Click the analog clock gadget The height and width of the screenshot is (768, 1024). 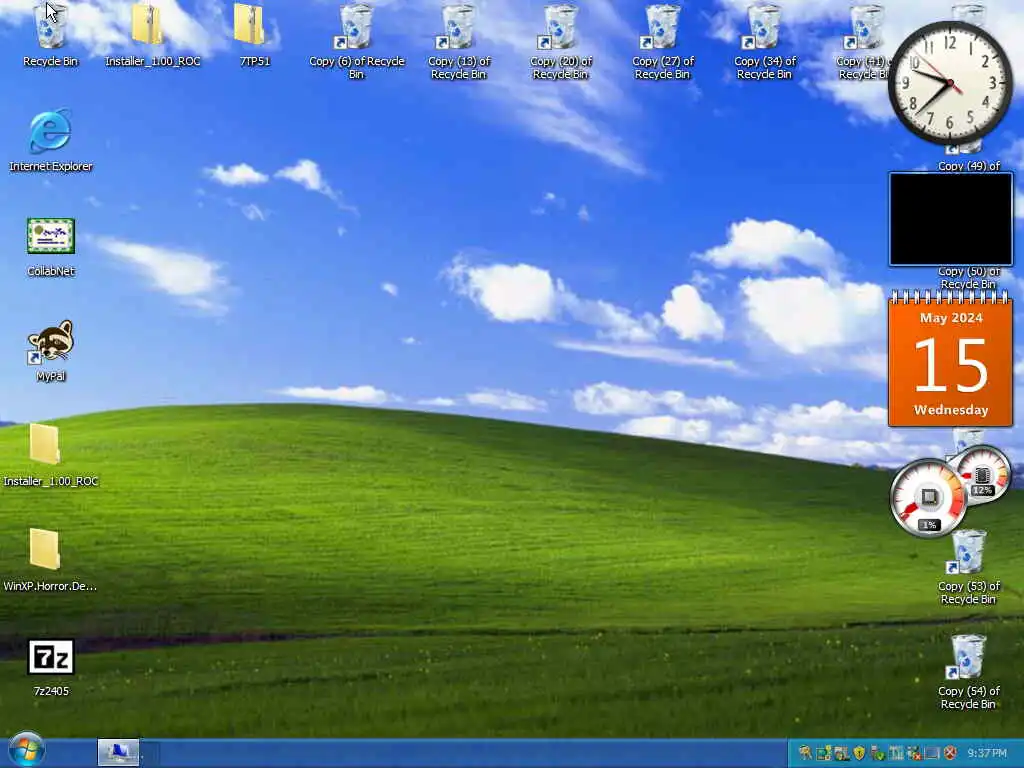(950, 83)
